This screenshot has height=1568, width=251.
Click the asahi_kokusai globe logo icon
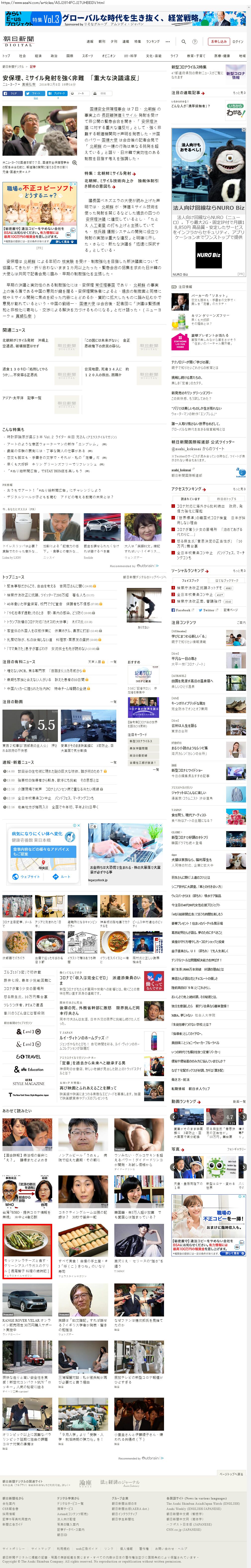(x=241, y=472)
